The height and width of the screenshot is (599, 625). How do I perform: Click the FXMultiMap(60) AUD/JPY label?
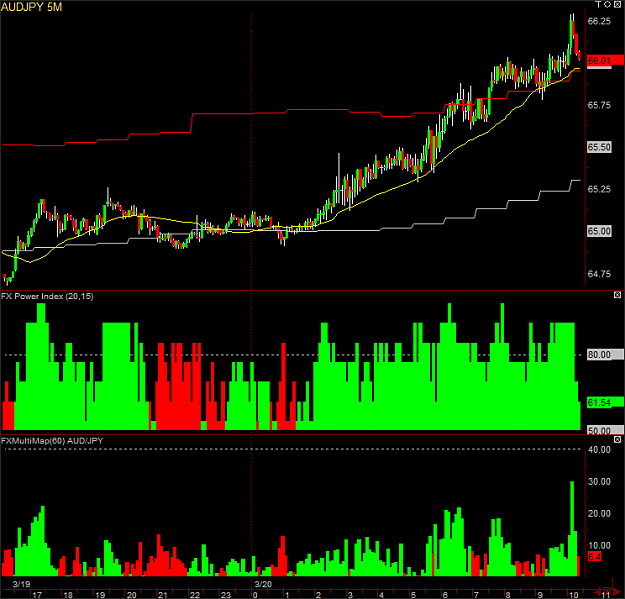click(52, 441)
